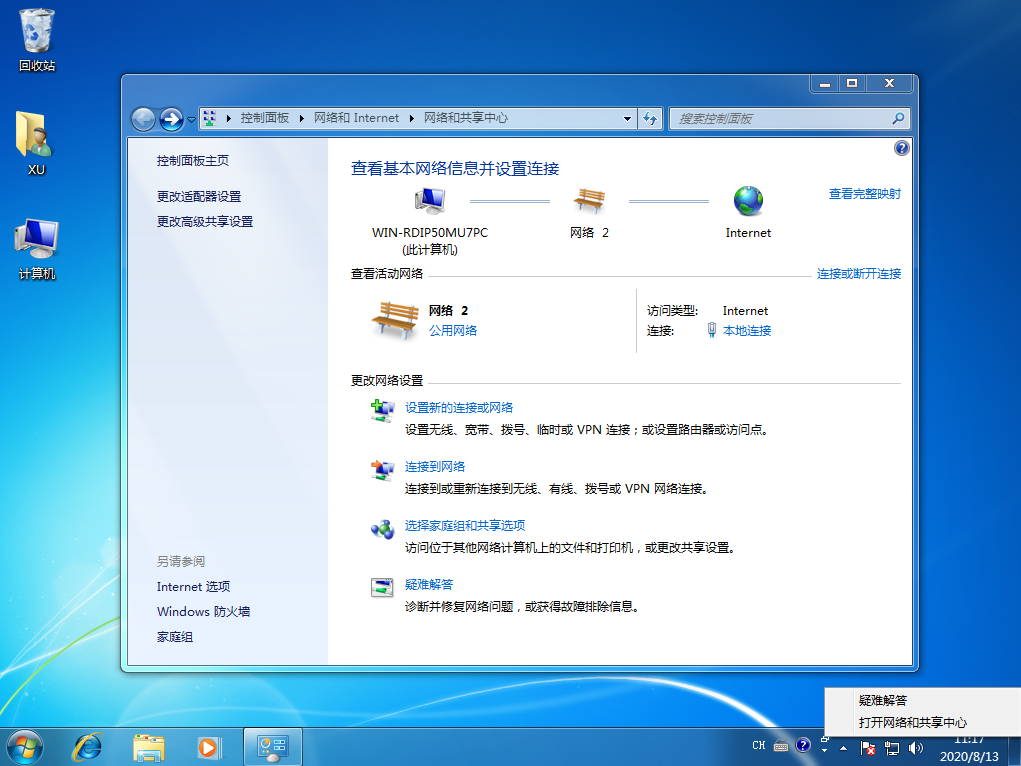Click inside the 搜索控制面板 search box
The height and width of the screenshot is (766, 1021).
point(785,118)
